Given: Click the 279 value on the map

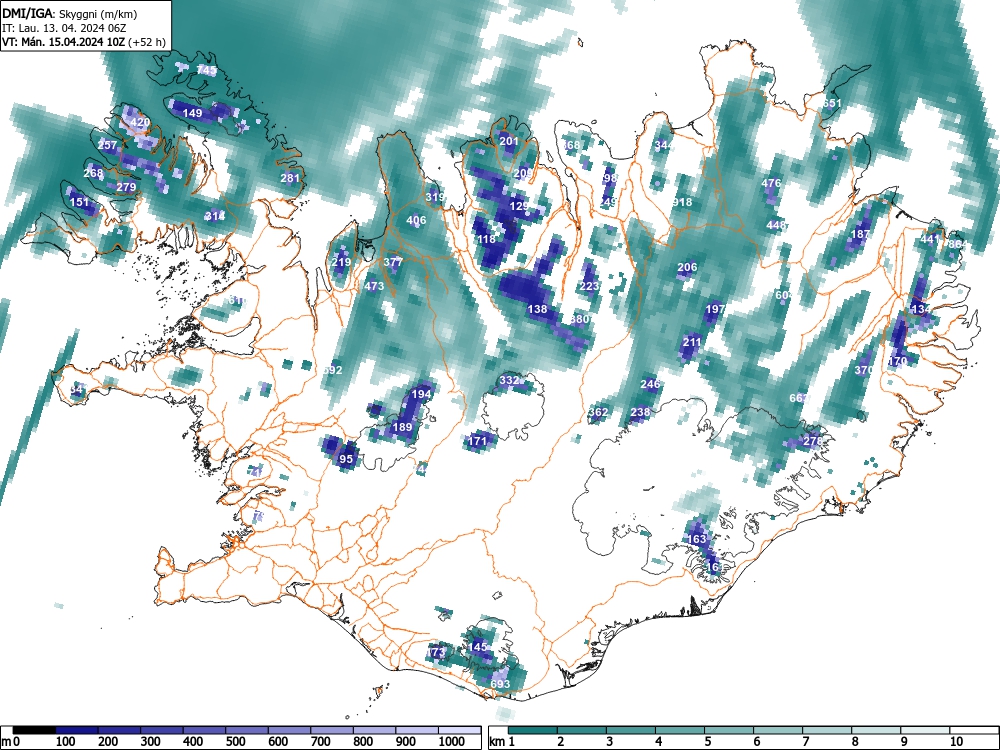Looking at the screenshot, I should (x=126, y=187).
